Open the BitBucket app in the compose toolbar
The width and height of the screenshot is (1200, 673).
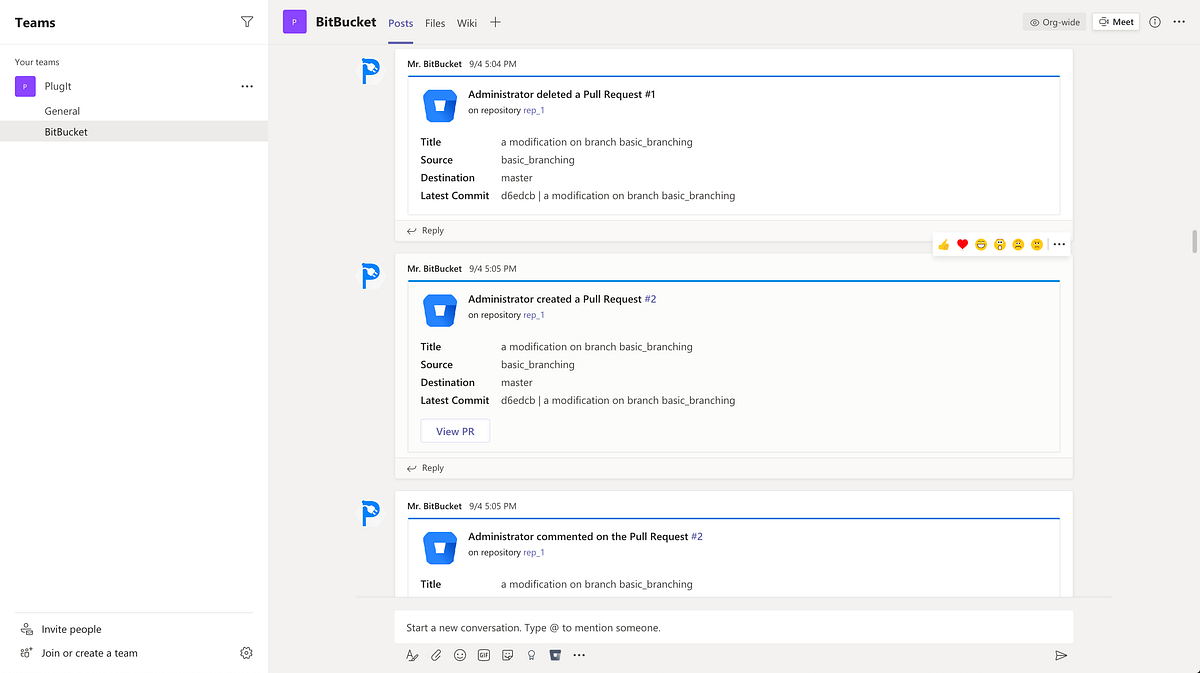point(555,655)
